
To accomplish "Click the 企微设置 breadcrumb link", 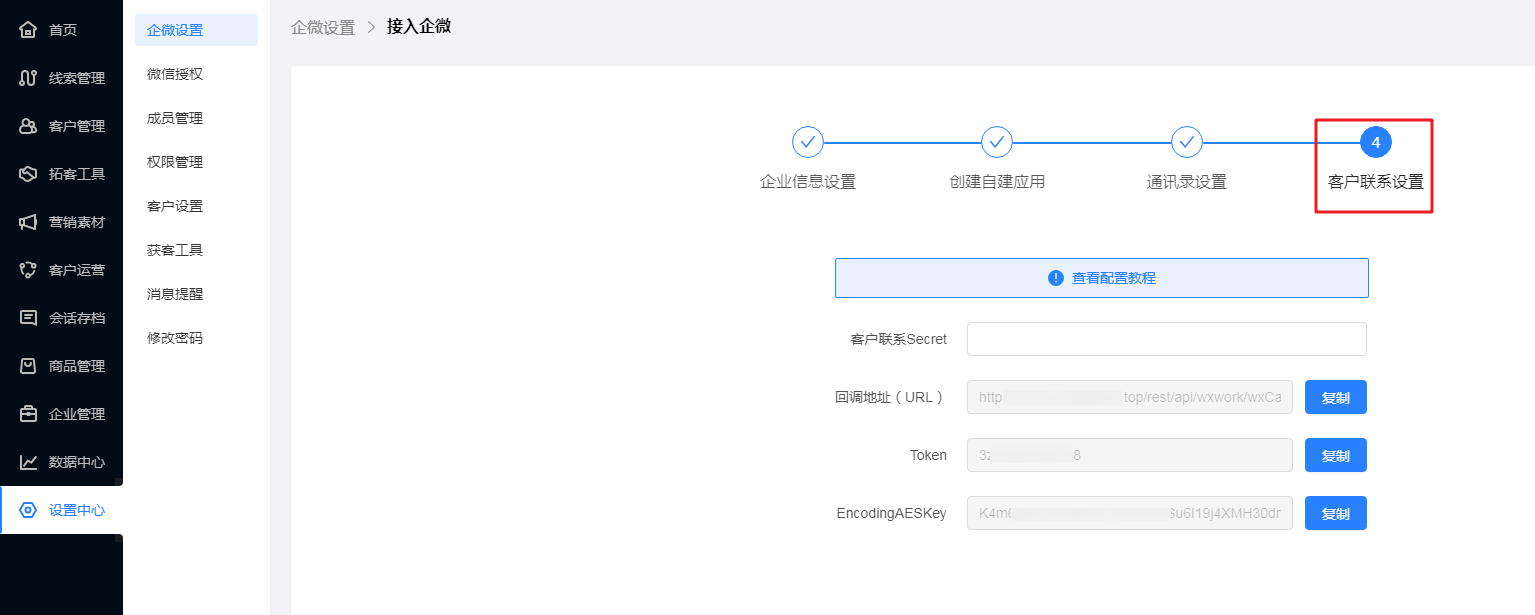I will click(323, 27).
